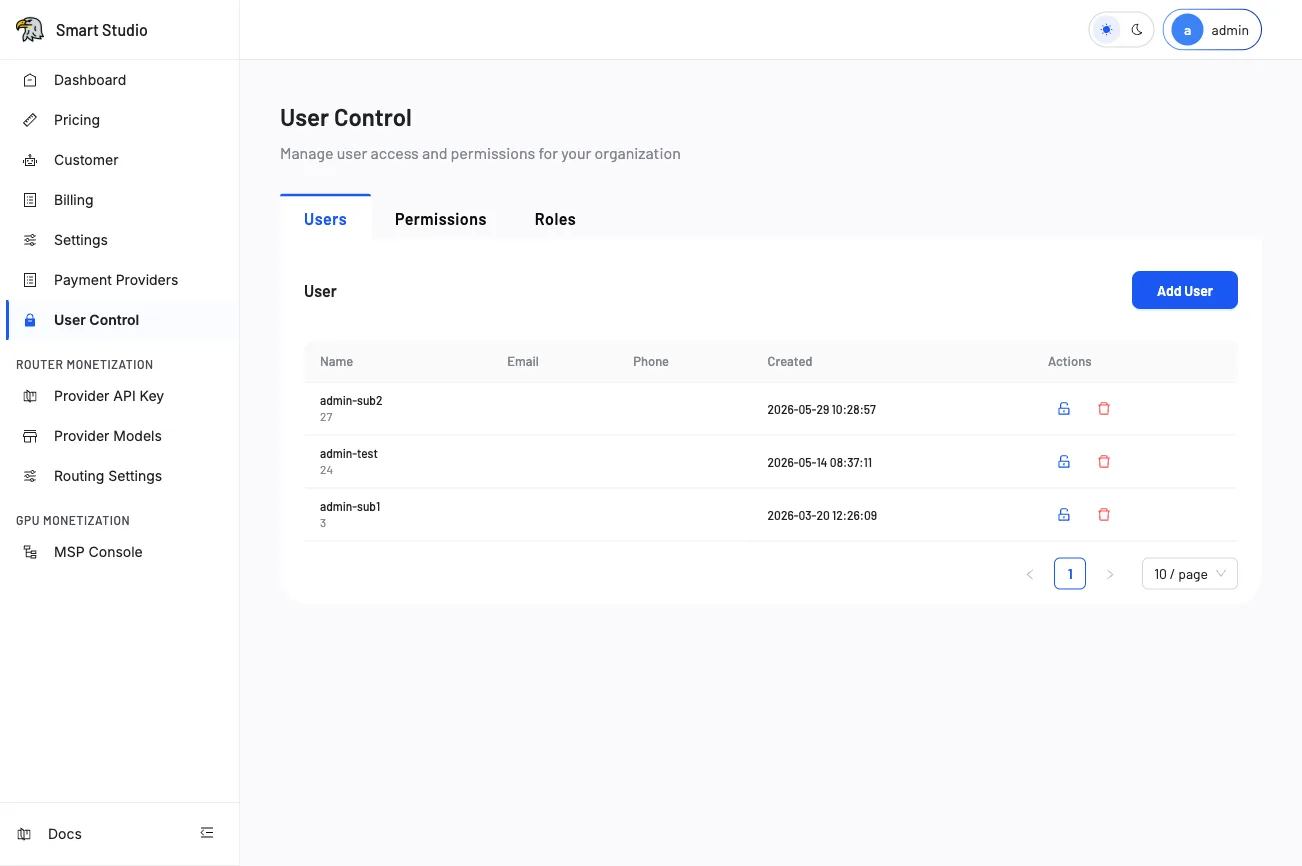Click the Payment Providers icon

pos(30,280)
